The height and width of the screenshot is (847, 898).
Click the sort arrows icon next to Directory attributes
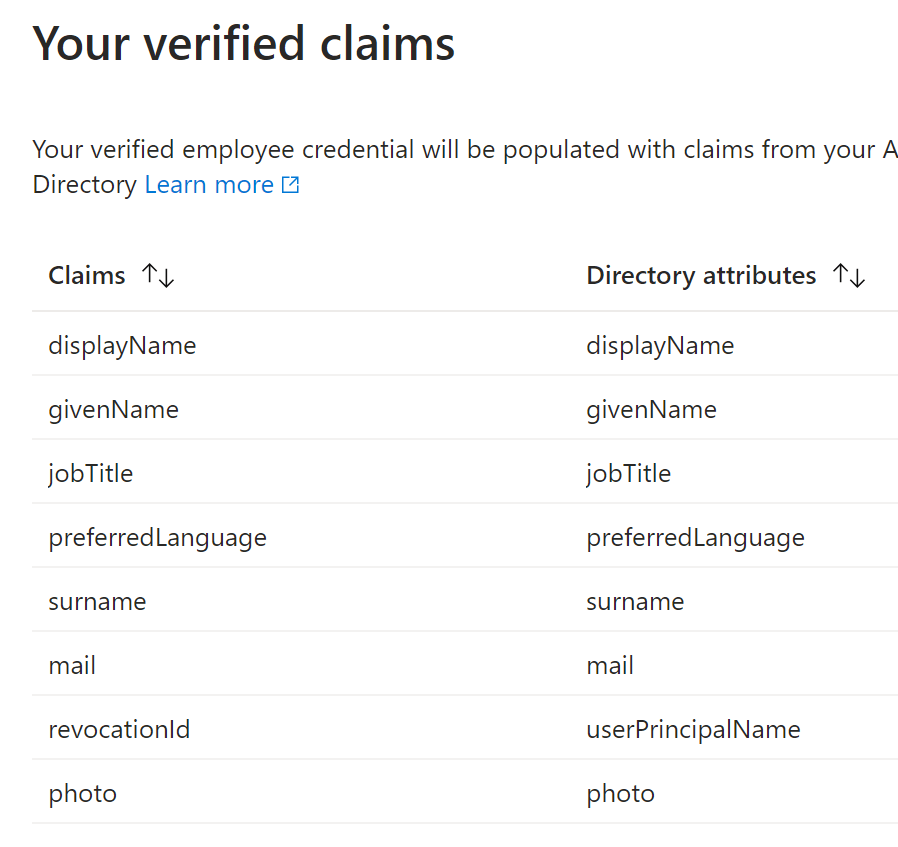[849, 276]
